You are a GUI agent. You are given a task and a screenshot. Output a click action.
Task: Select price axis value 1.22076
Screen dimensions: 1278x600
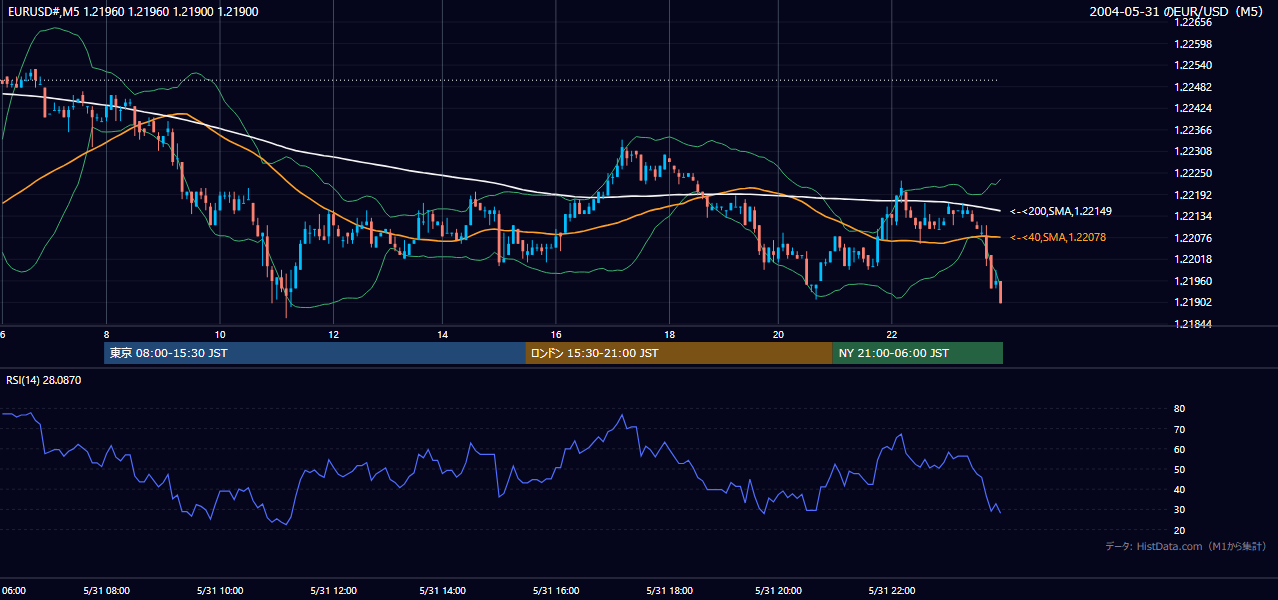click(x=1194, y=238)
